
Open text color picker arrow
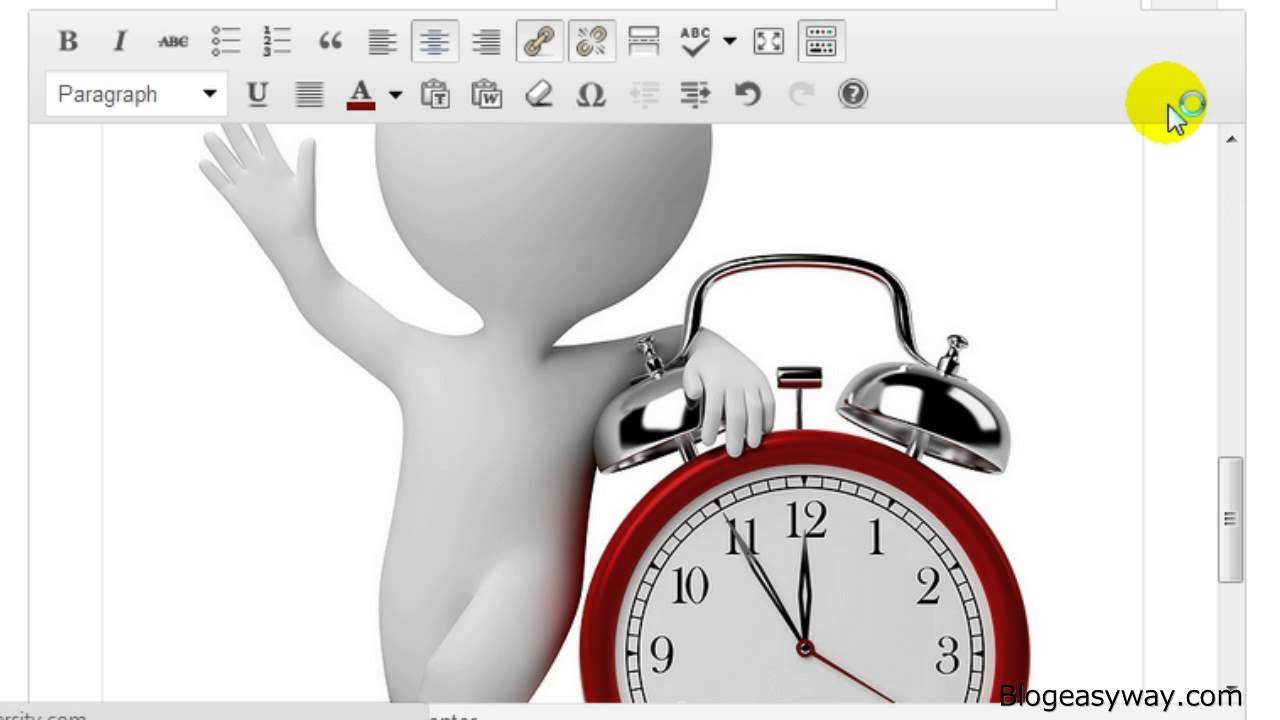pyautogui.click(x=395, y=94)
